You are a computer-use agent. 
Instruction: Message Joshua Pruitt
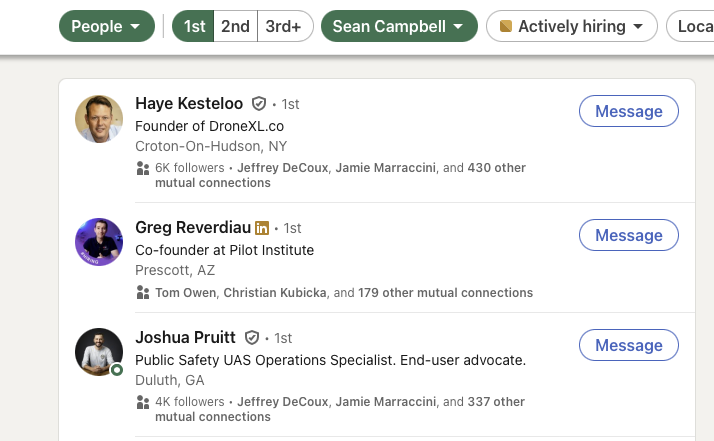628,345
